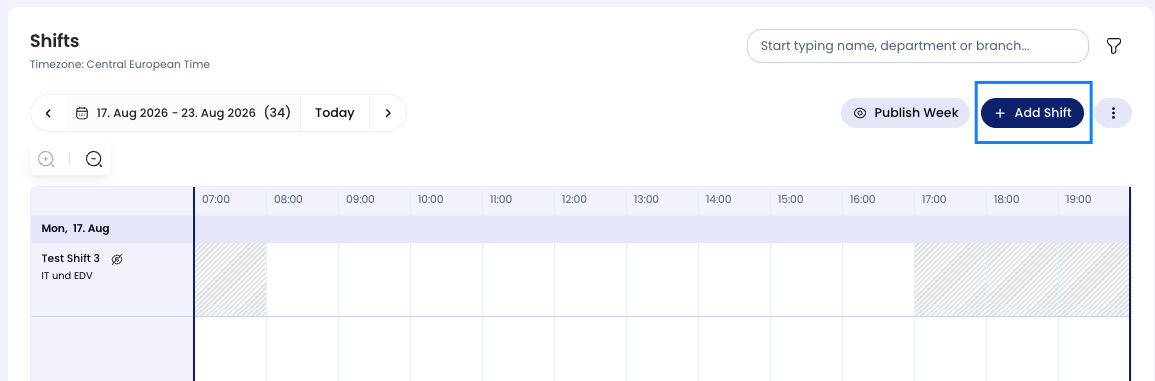Focus the name, department or branch search field
Viewport: 1155px width, 381px height.
click(918, 46)
